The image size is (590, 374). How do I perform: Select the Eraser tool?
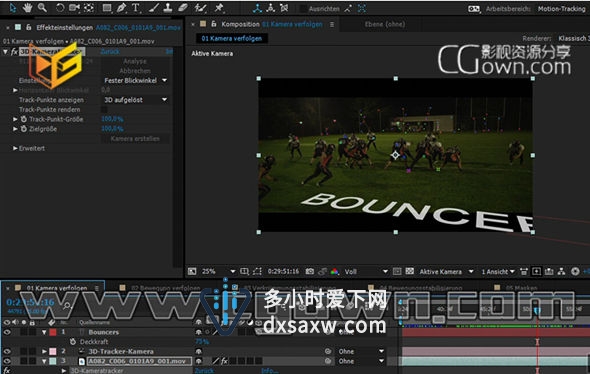click(183, 8)
